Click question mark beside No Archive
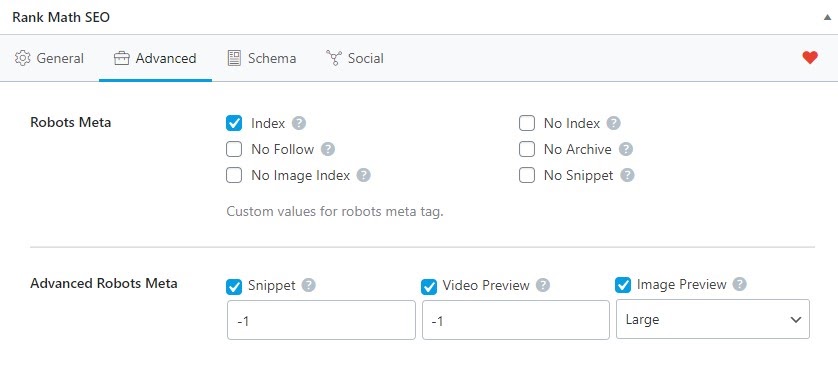 pyautogui.click(x=626, y=149)
